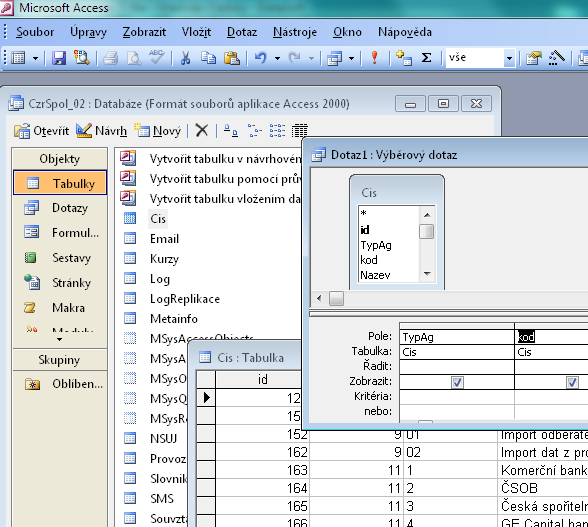Viewport: 588px width, 527px height.
Task: Open the Properties icon
Action: pyautogui.click(x=534, y=58)
